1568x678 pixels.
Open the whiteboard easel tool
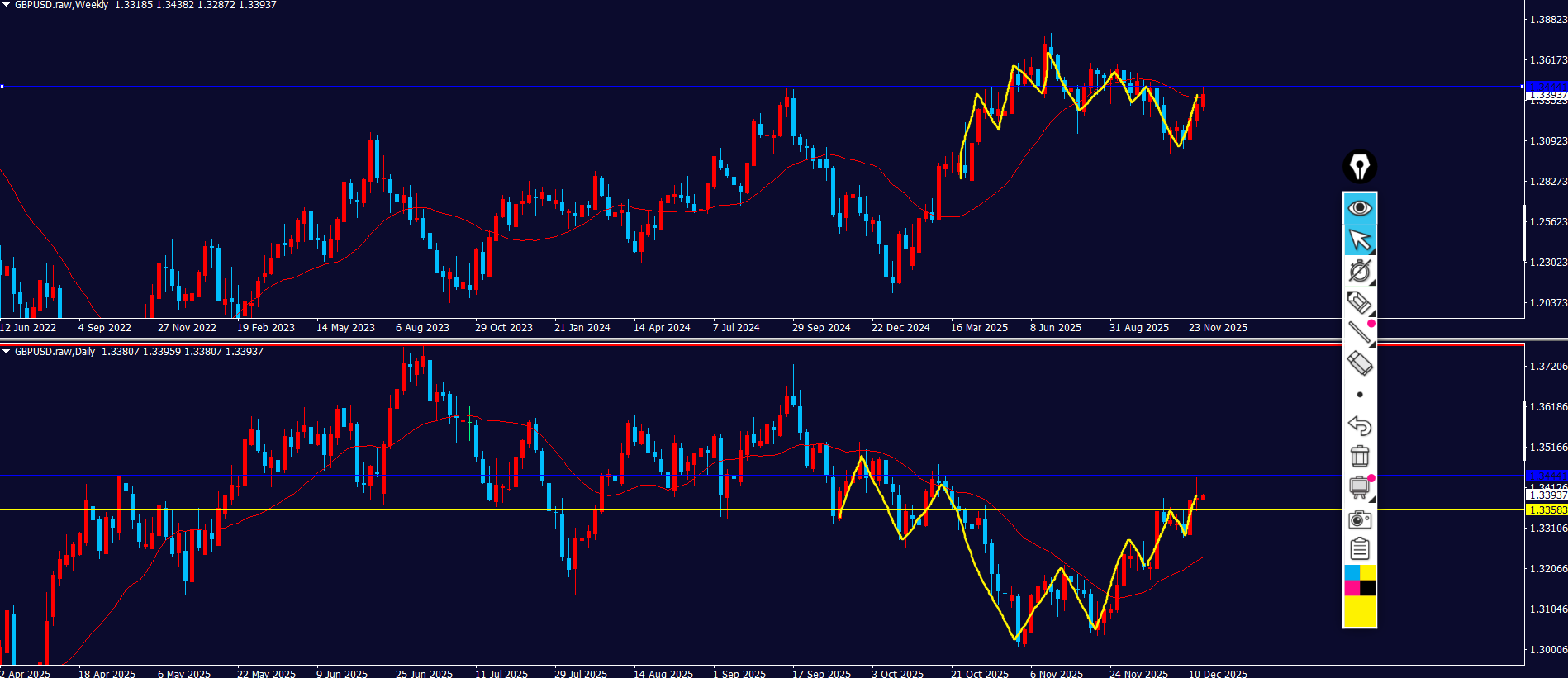click(x=1360, y=487)
